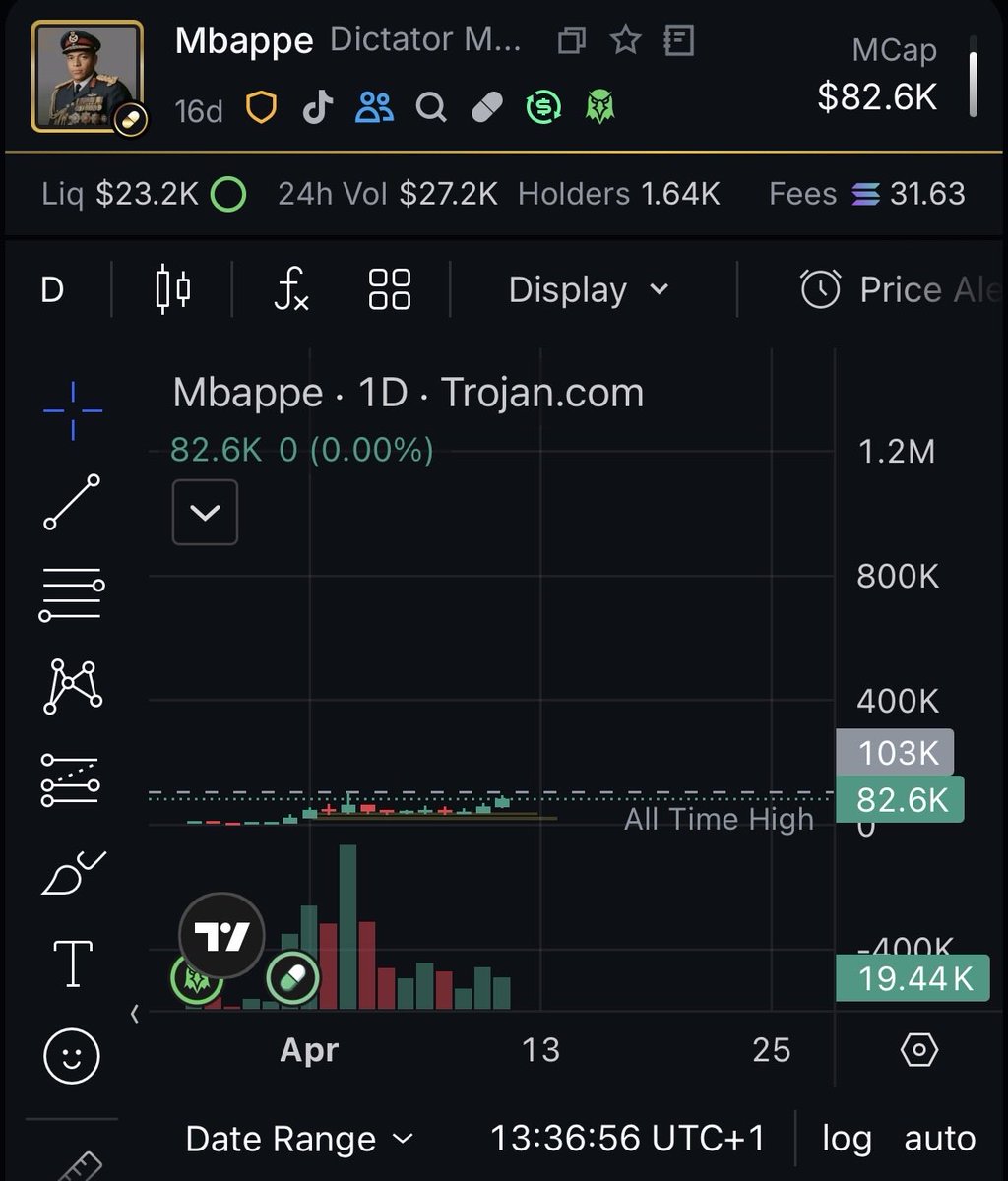Click the All Time High line label
This screenshot has height=1181, width=1008.
pyautogui.click(x=719, y=819)
